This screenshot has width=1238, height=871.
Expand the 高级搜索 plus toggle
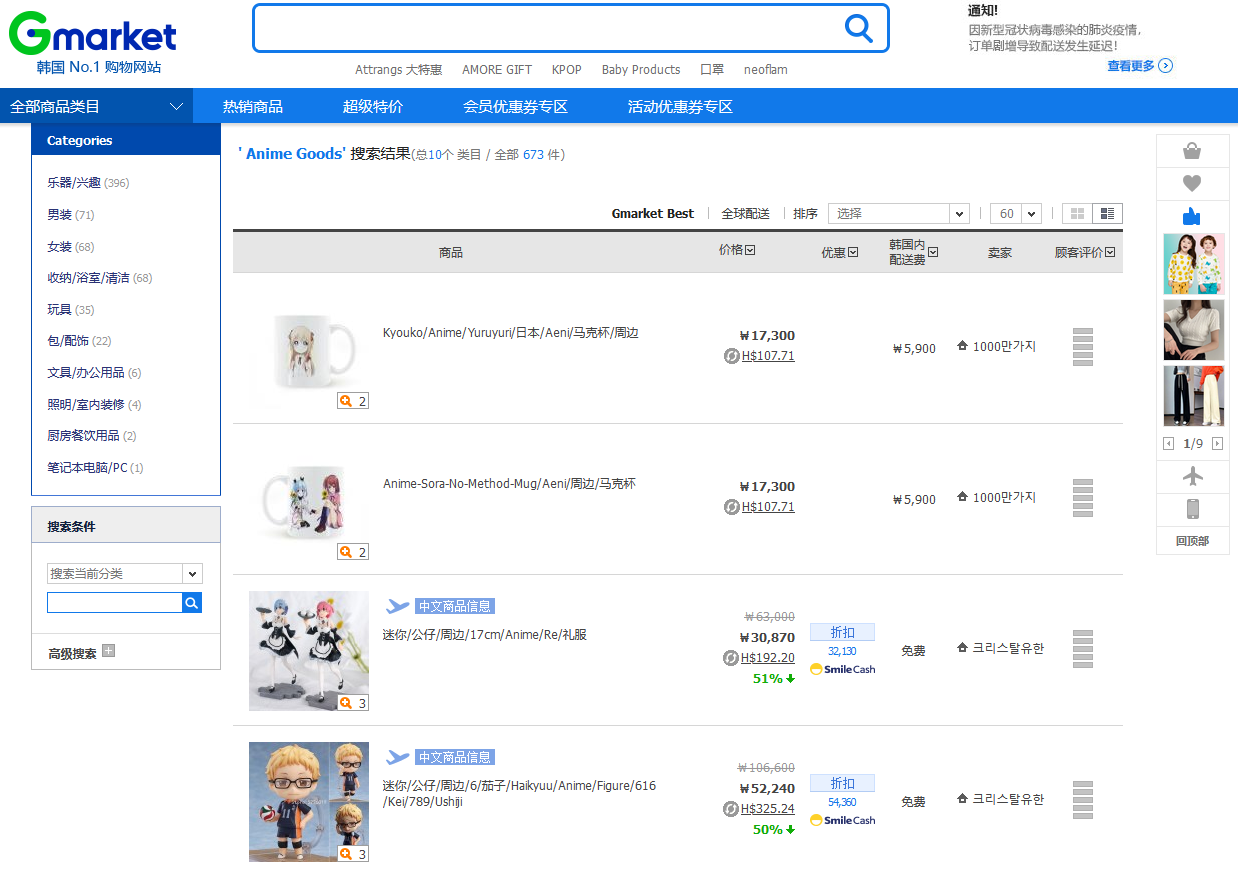109,651
